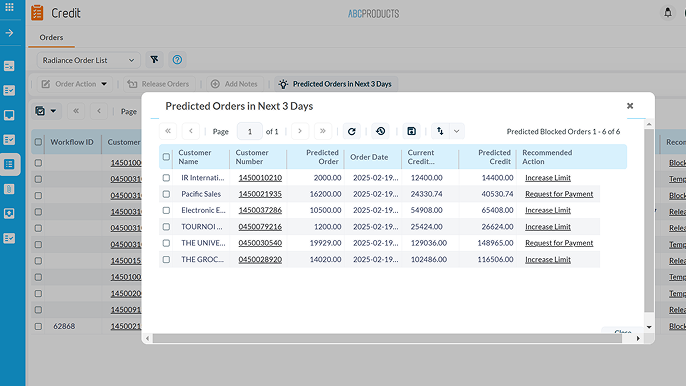Expand sidebar with the arrow icon
The height and width of the screenshot is (387, 686).
pyautogui.click(x=9, y=33)
